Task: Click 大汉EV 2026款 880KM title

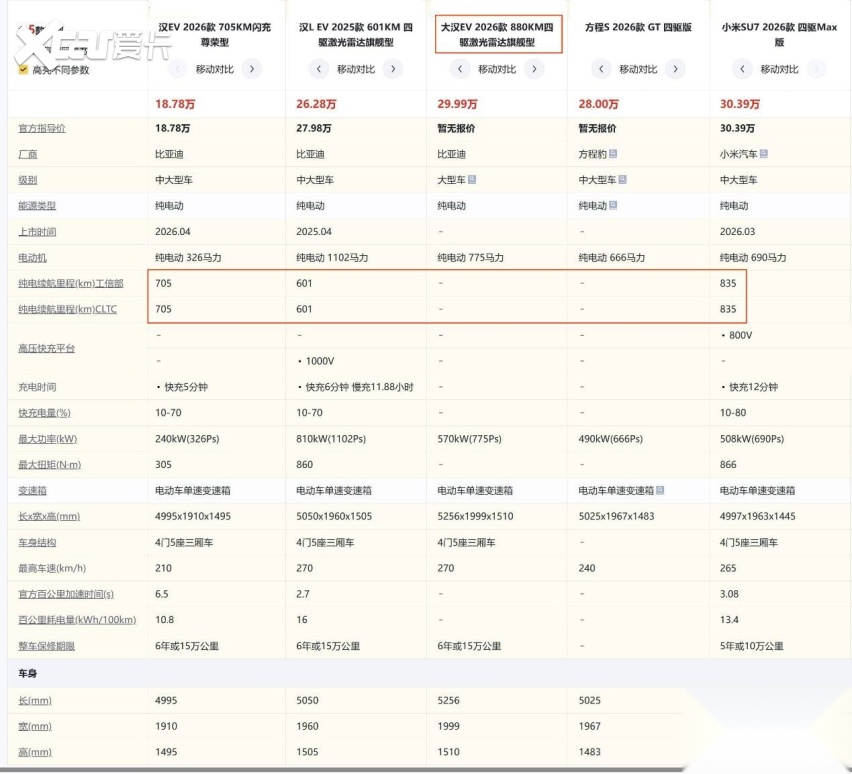Action: (x=497, y=34)
